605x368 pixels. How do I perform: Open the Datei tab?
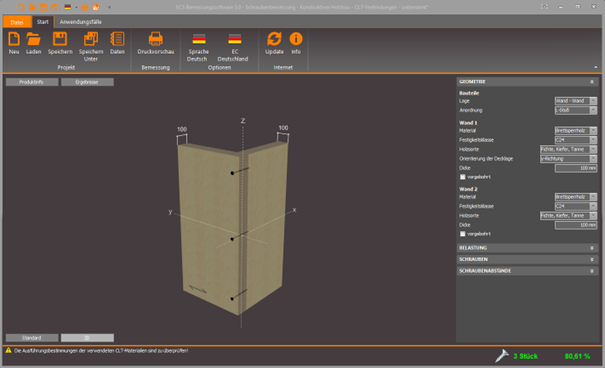[x=17, y=22]
